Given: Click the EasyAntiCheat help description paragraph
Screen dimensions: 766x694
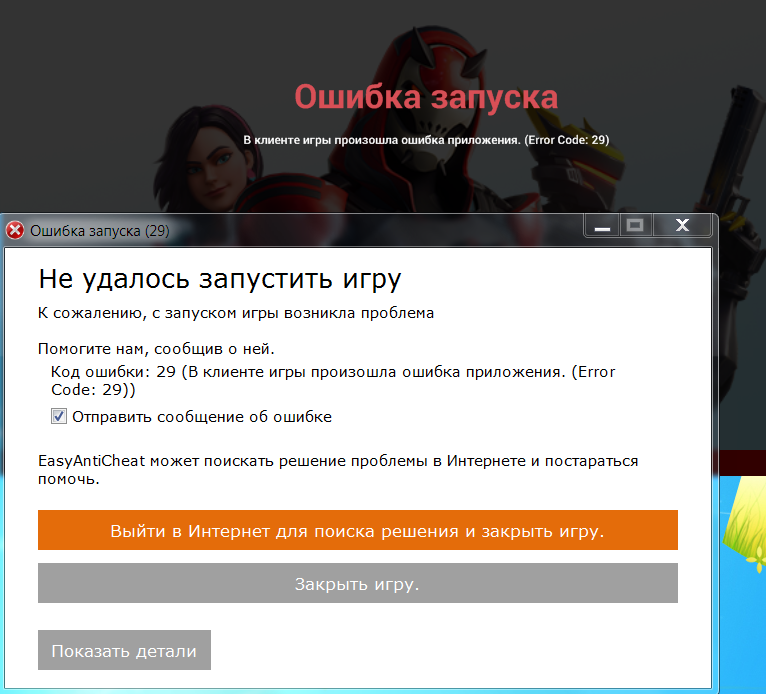Looking at the screenshot, I should [x=337, y=470].
